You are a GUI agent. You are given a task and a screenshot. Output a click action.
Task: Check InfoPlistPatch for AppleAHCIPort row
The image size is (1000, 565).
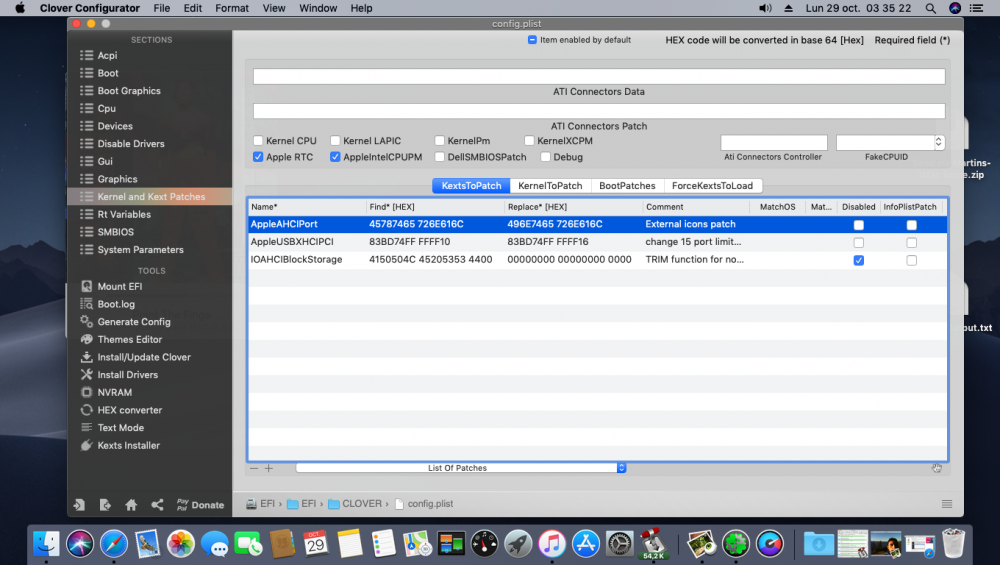tap(911, 224)
